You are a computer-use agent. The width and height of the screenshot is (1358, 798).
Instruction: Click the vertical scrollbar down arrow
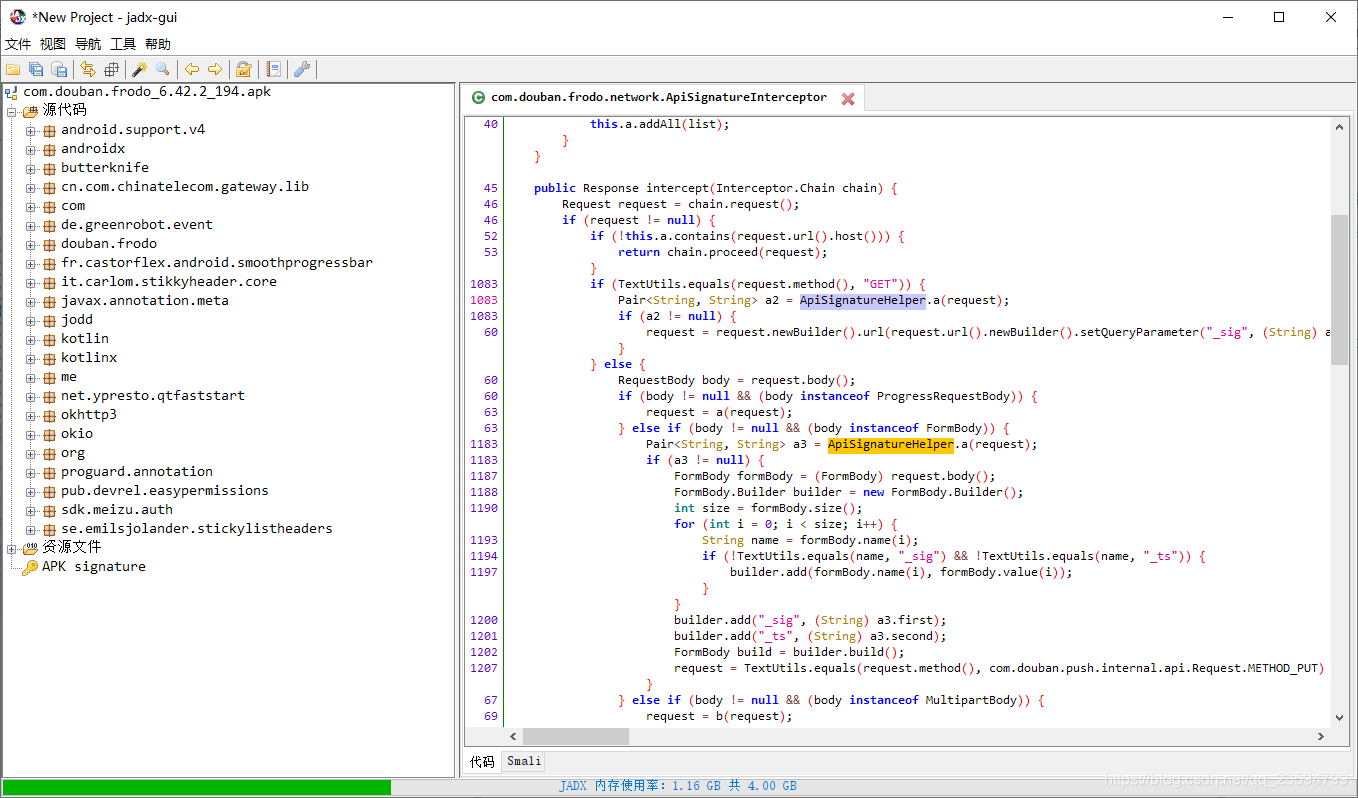(1339, 717)
